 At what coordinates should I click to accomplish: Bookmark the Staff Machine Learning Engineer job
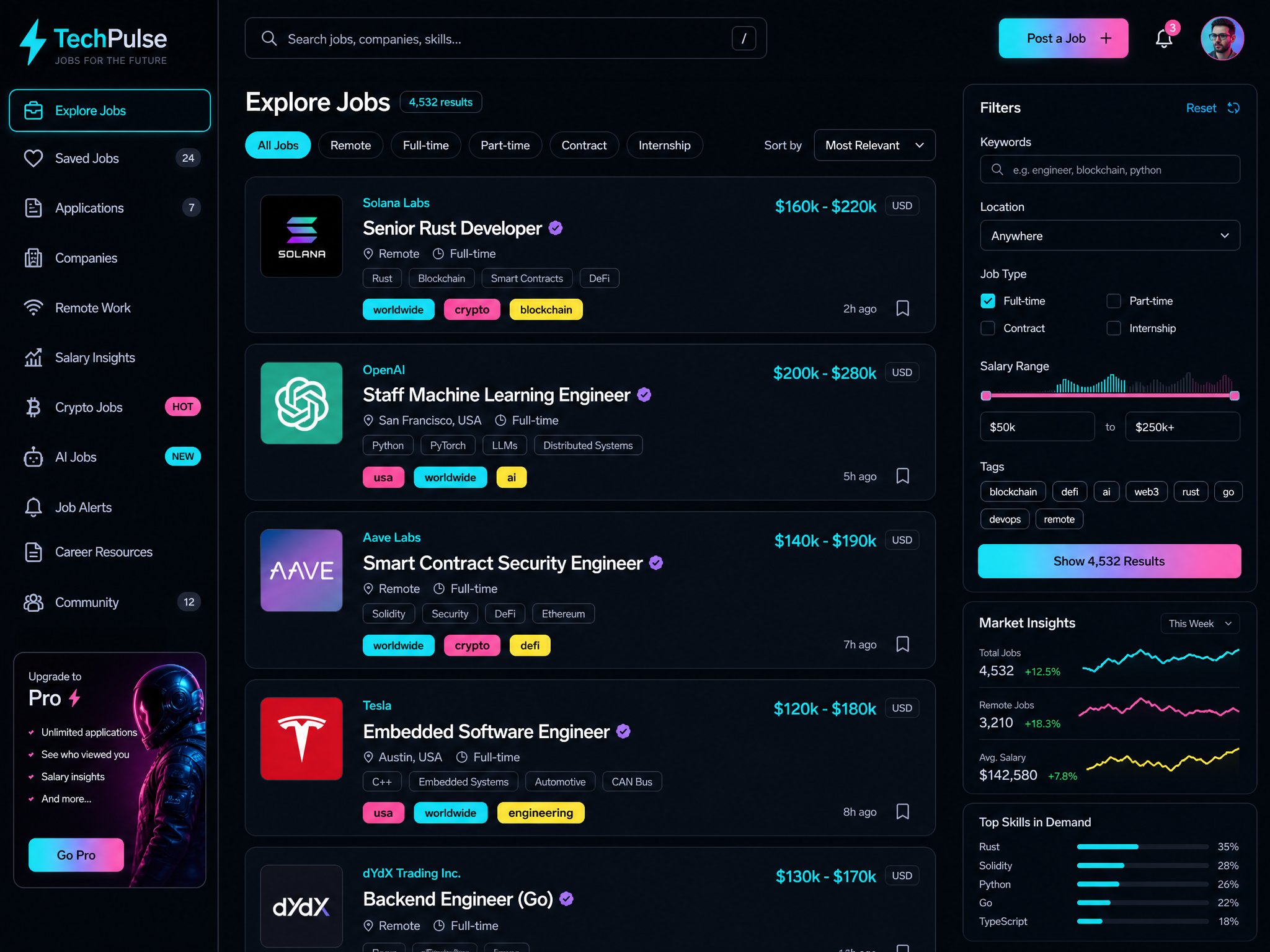point(902,476)
